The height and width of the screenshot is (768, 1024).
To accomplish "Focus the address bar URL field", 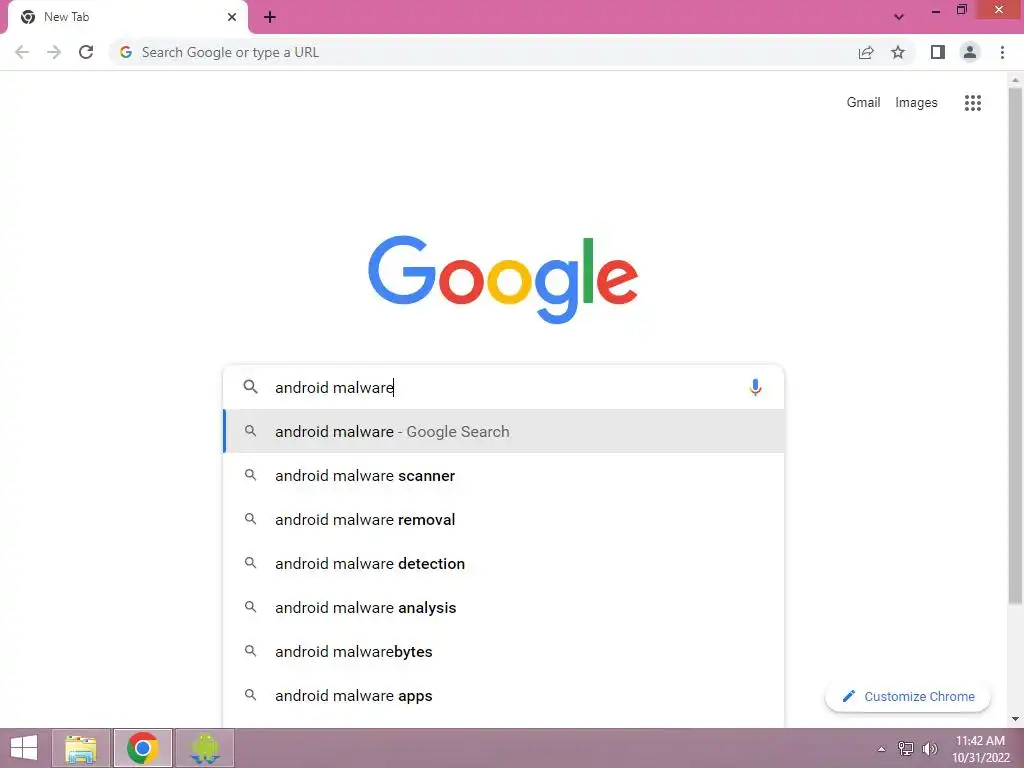I will 481,52.
